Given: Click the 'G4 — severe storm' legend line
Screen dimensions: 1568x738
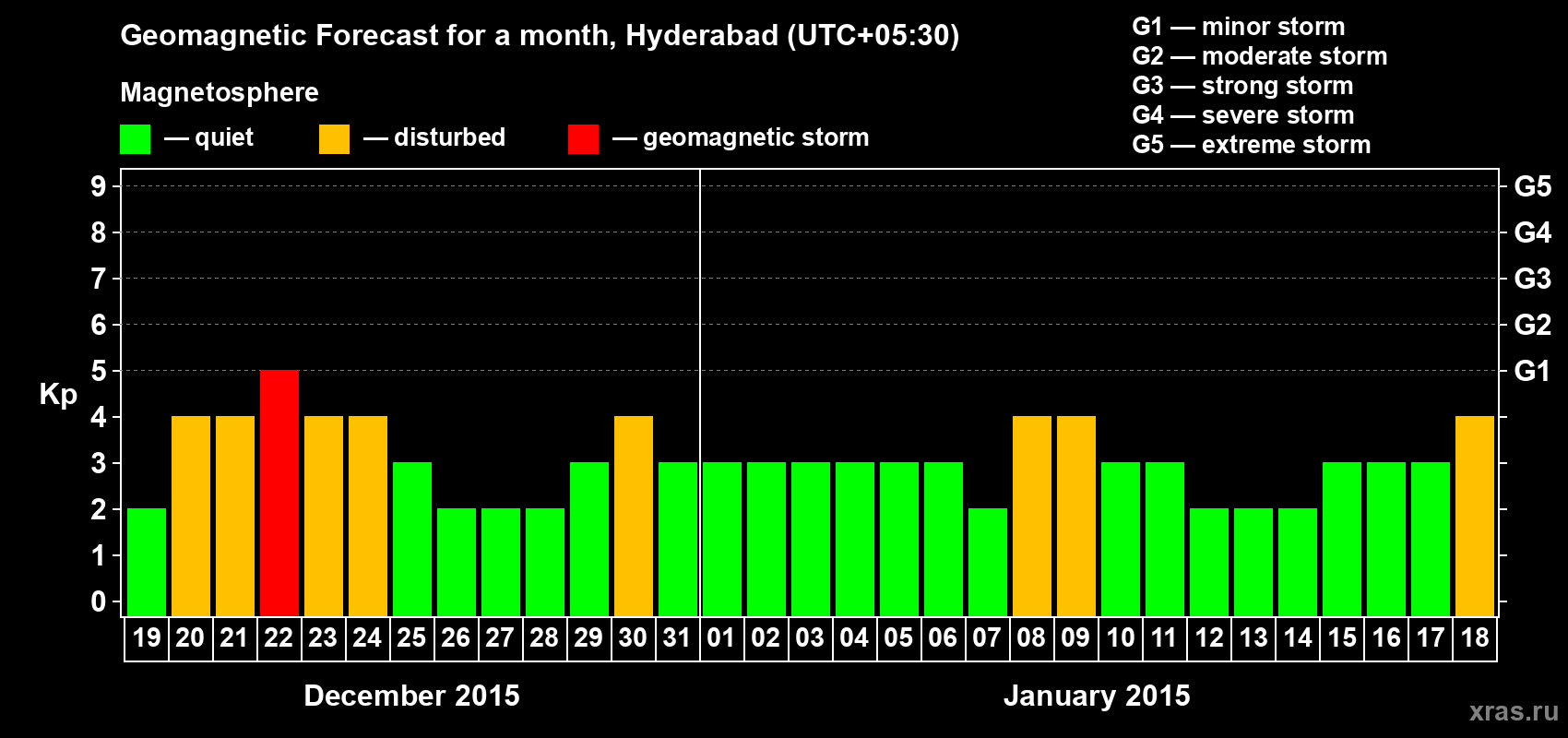Looking at the screenshot, I should (1242, 115).
